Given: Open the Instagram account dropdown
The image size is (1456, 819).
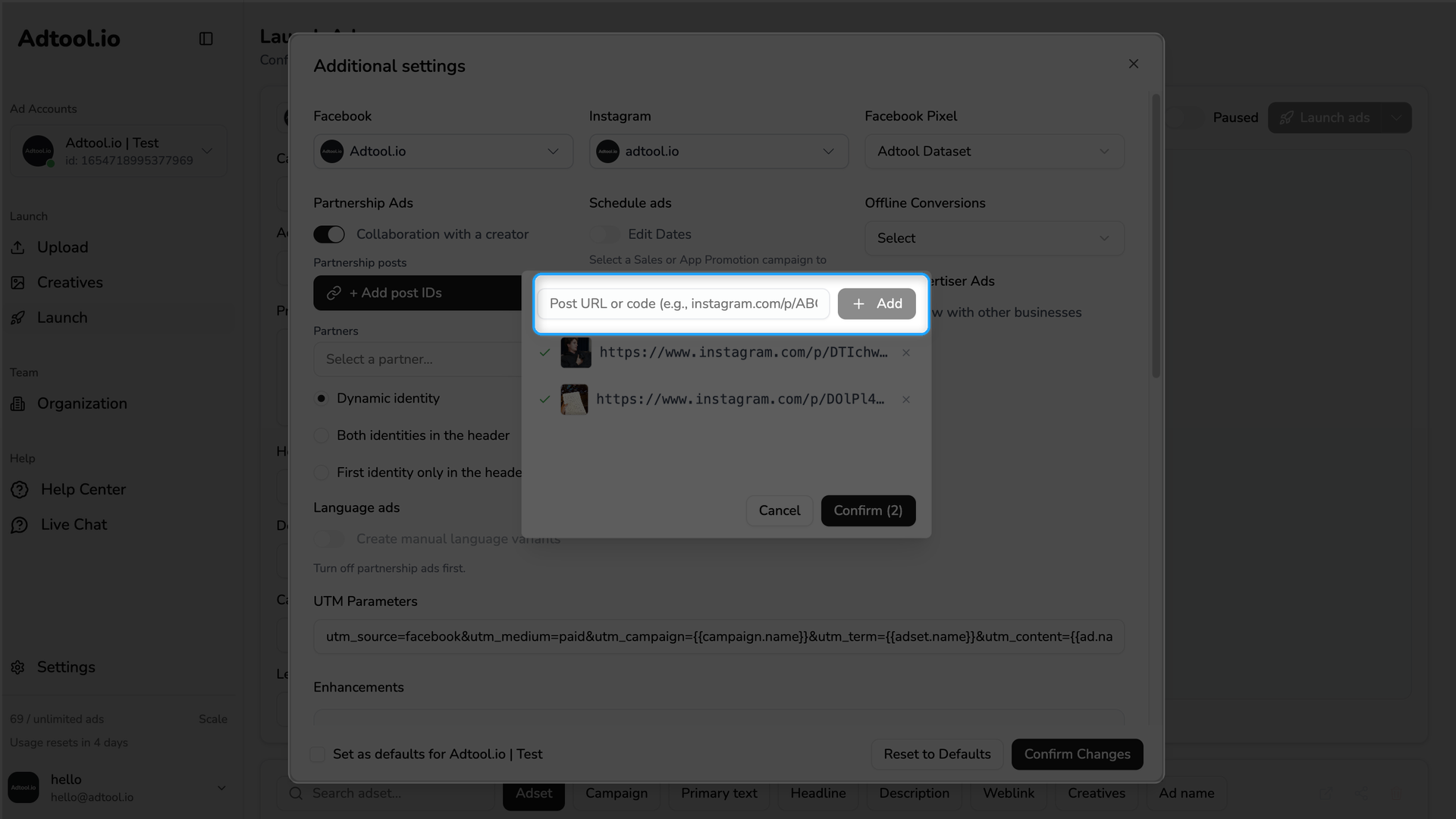Looking at the screenshot, I should [x=719, y=151].
